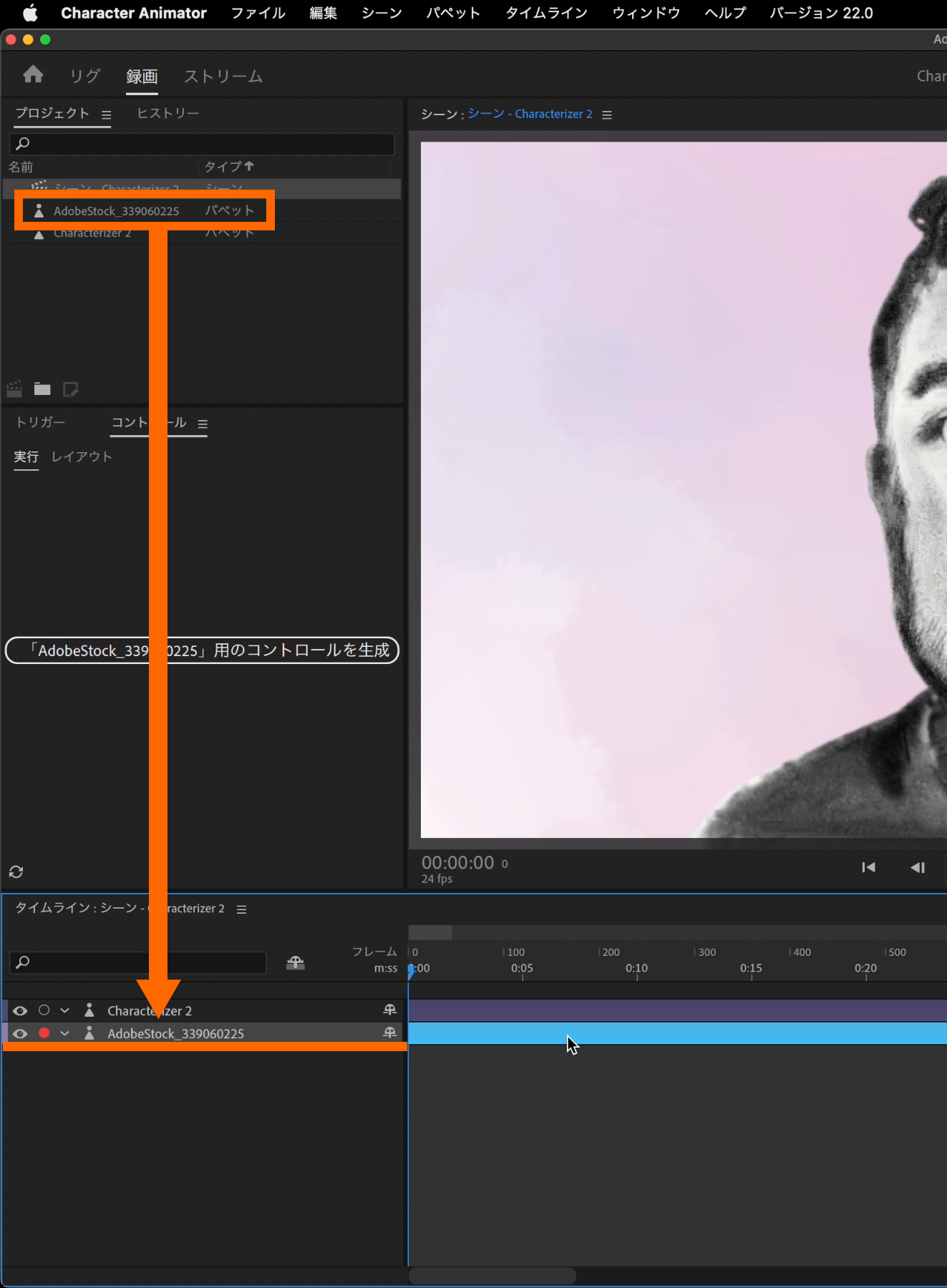The image size is (947, 1288).
Task: Select the AdobeStock_339060225 timeline track name
Action: click(175, 1034)
